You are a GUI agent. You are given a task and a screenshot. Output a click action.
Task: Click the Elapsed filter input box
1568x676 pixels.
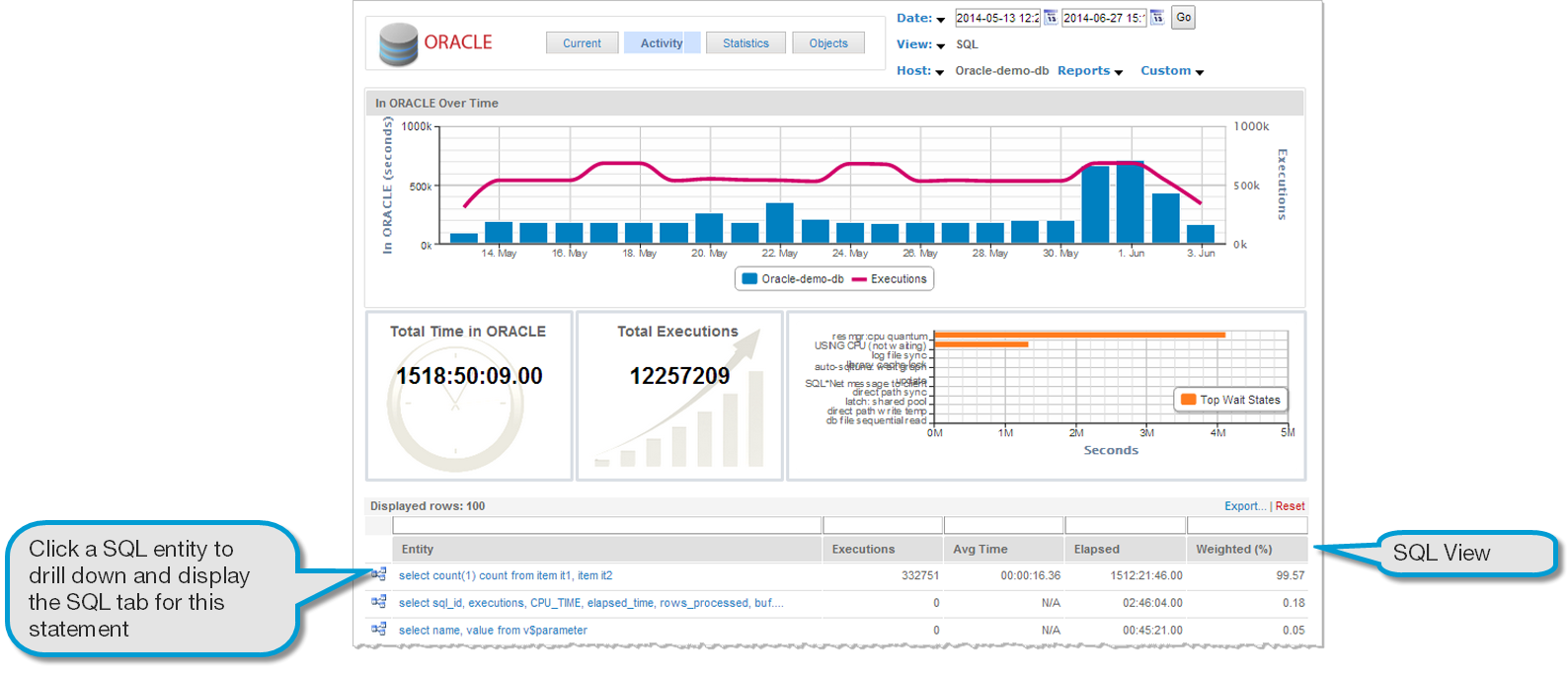[1126, 525]
